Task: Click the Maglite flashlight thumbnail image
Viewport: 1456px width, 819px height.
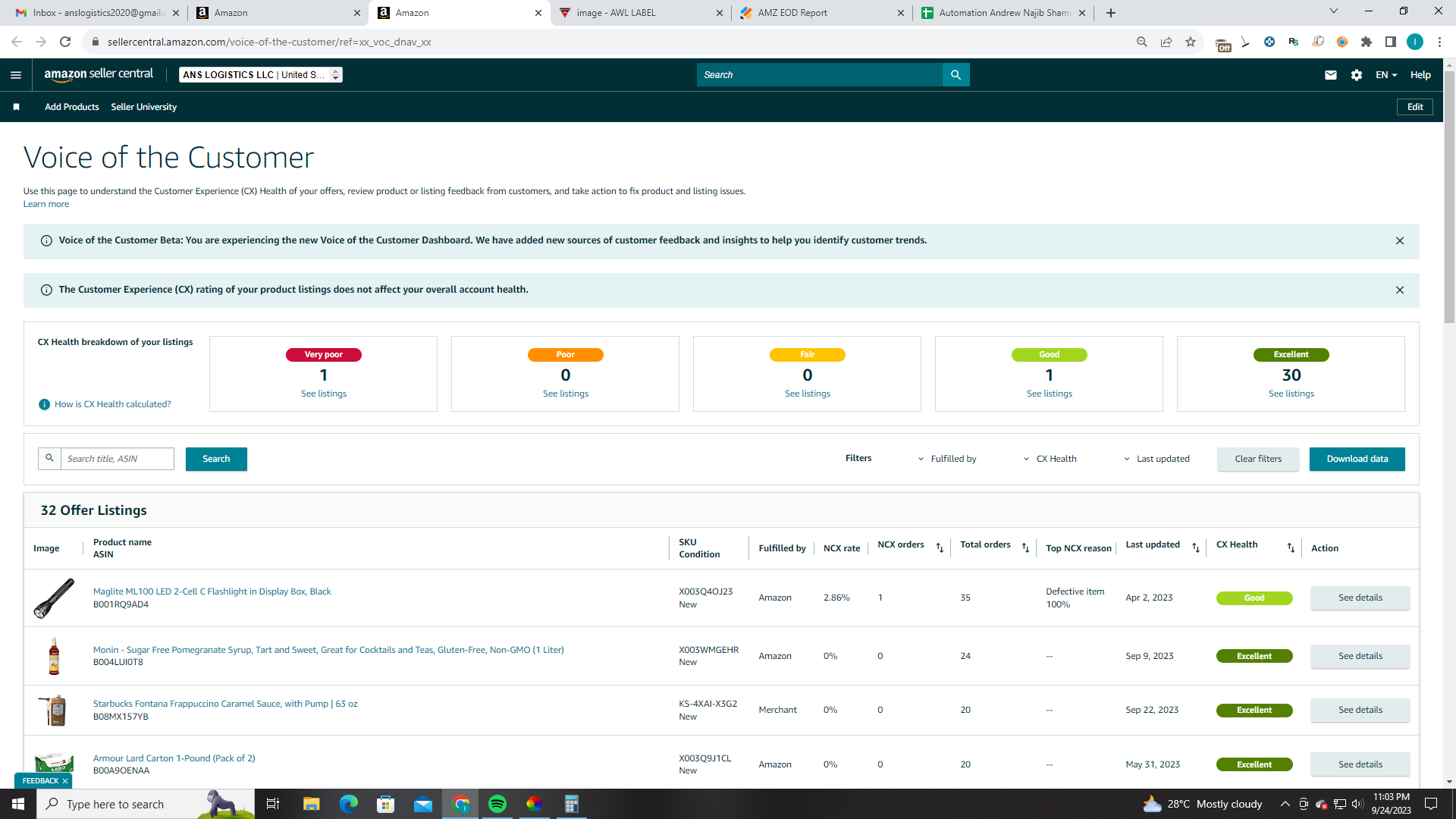Action: click(54, 598)
